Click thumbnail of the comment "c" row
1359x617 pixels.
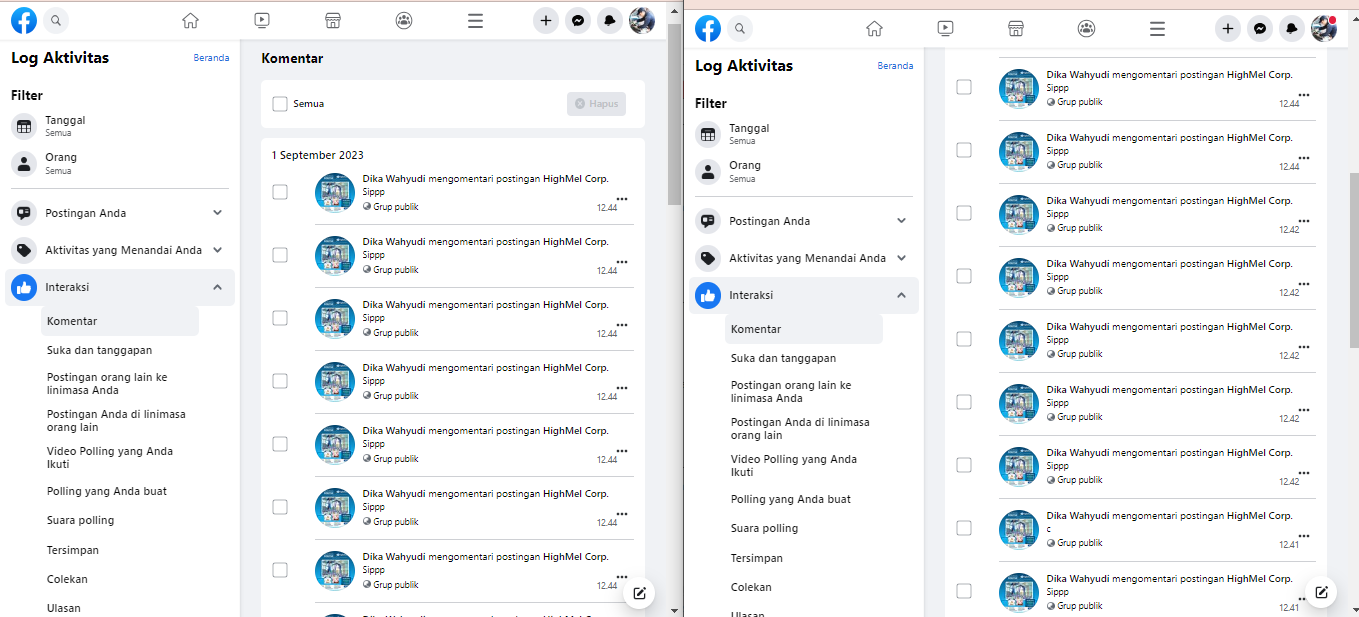tap(1019, 530)
